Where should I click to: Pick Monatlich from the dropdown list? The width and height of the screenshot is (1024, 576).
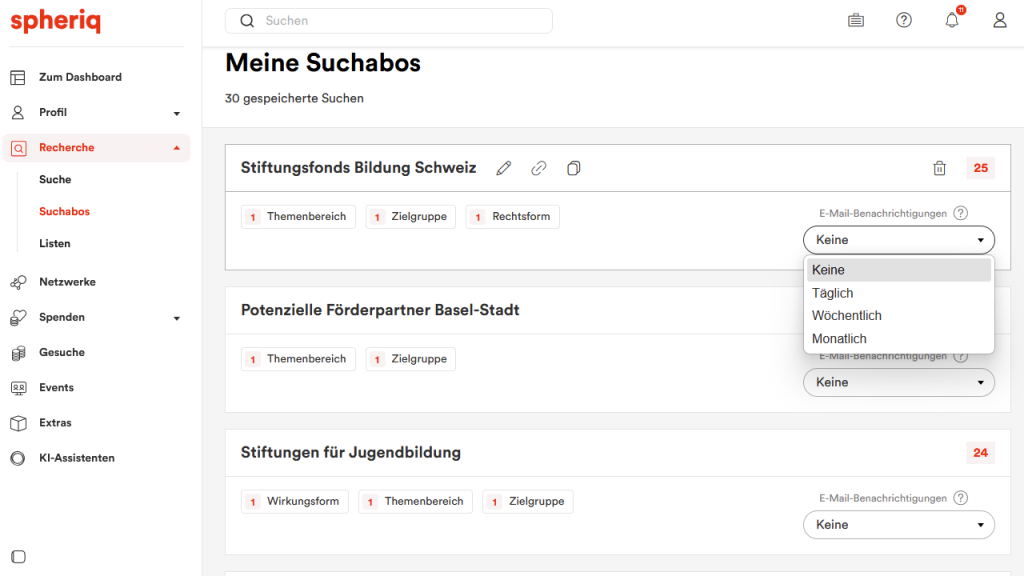pyautogui.click(x=839, y=339)
